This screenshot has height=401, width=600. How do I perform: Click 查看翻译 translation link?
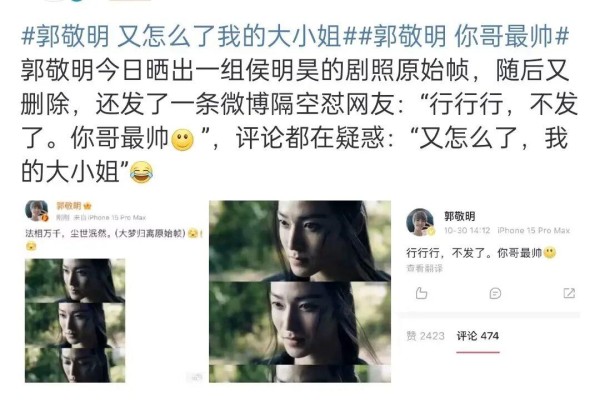pyautogui.click(x=424, y=268)
